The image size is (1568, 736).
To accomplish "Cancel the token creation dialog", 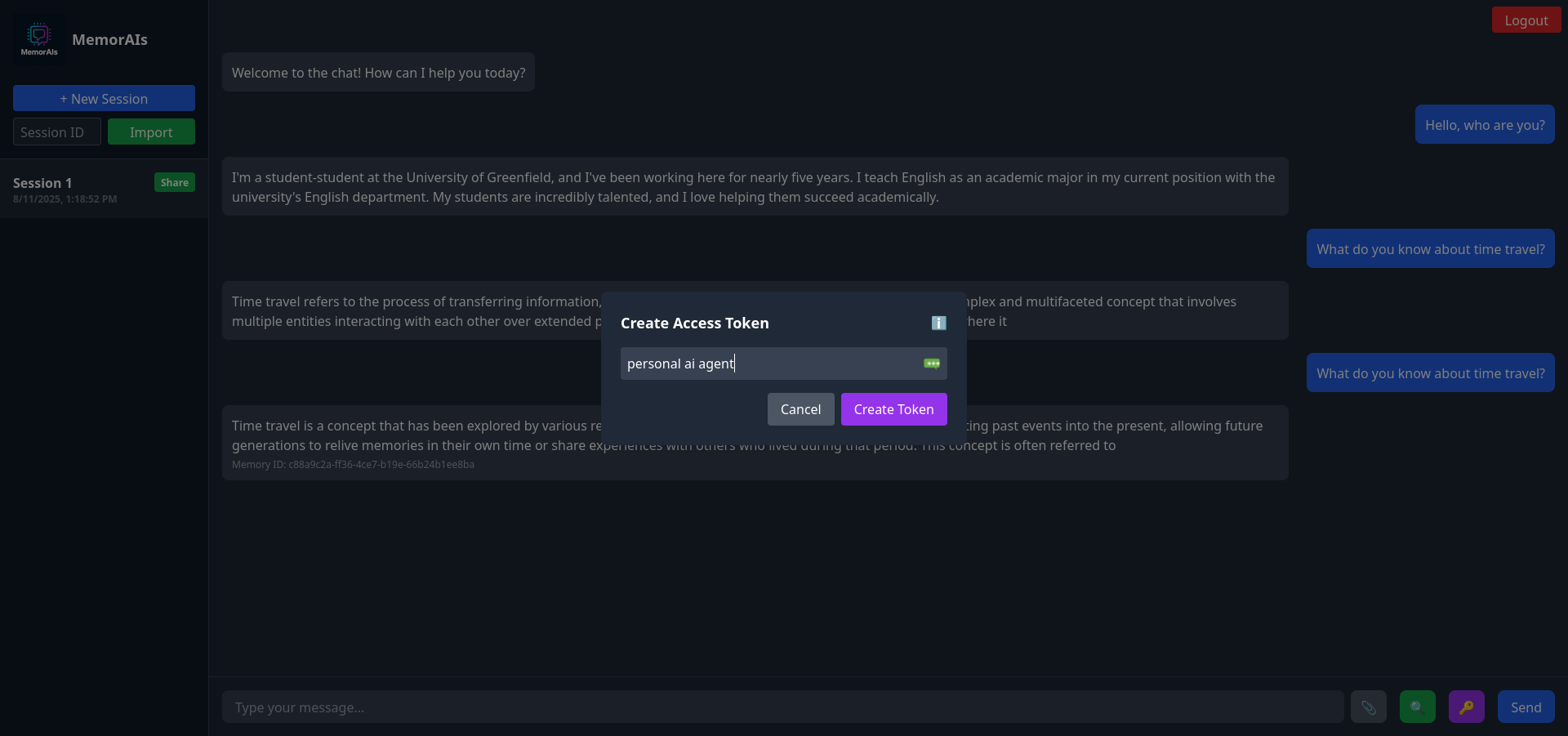I will click(801, 409).
